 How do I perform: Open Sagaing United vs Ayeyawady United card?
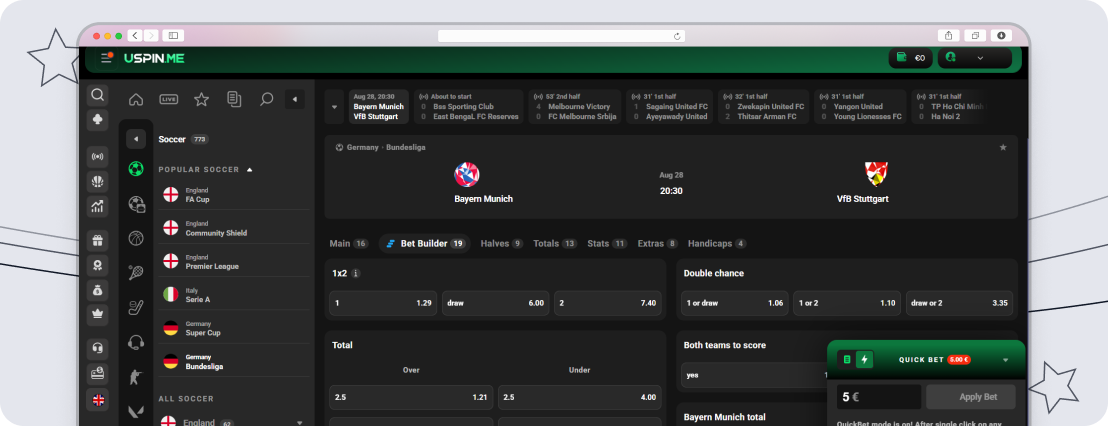pos(669,107)
